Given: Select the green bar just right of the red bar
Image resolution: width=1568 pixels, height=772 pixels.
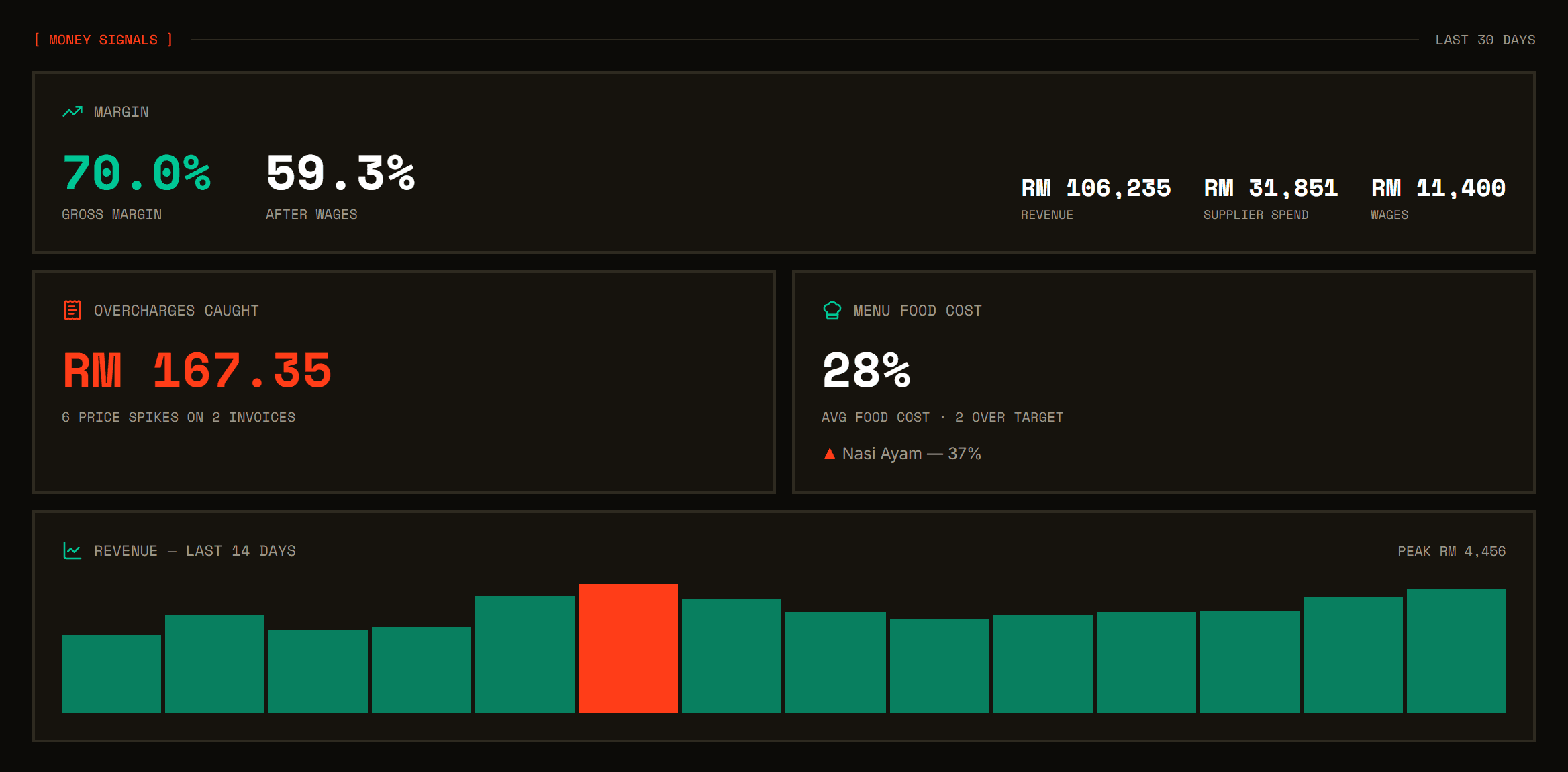Looking at the screenshot, I should point(732,656).
